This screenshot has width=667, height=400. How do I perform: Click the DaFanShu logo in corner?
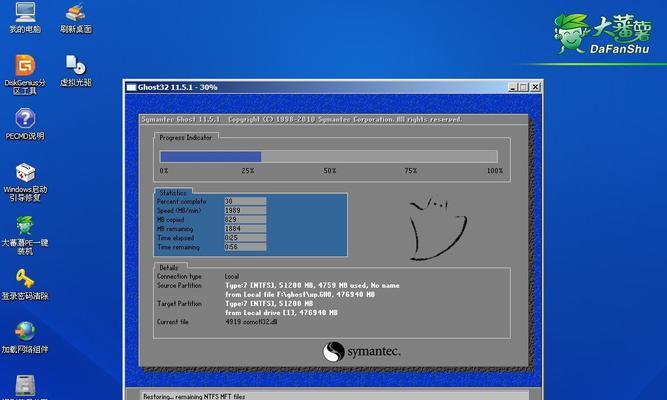[x=603, y=34]
